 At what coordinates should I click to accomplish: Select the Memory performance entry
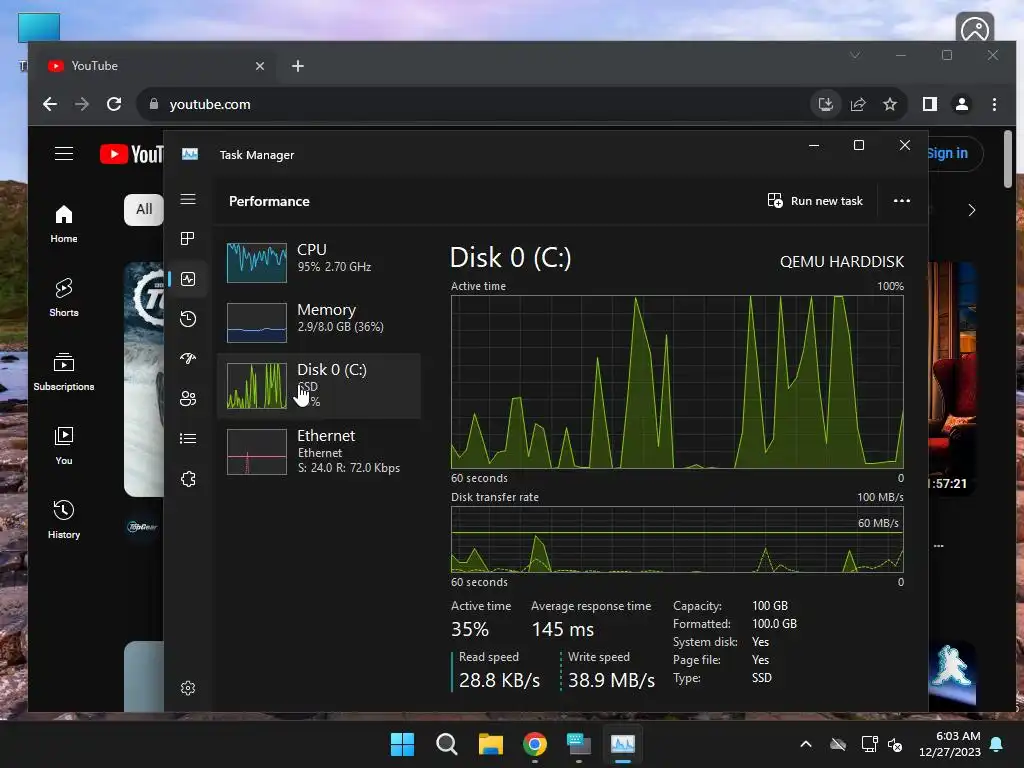click(319, 322)
